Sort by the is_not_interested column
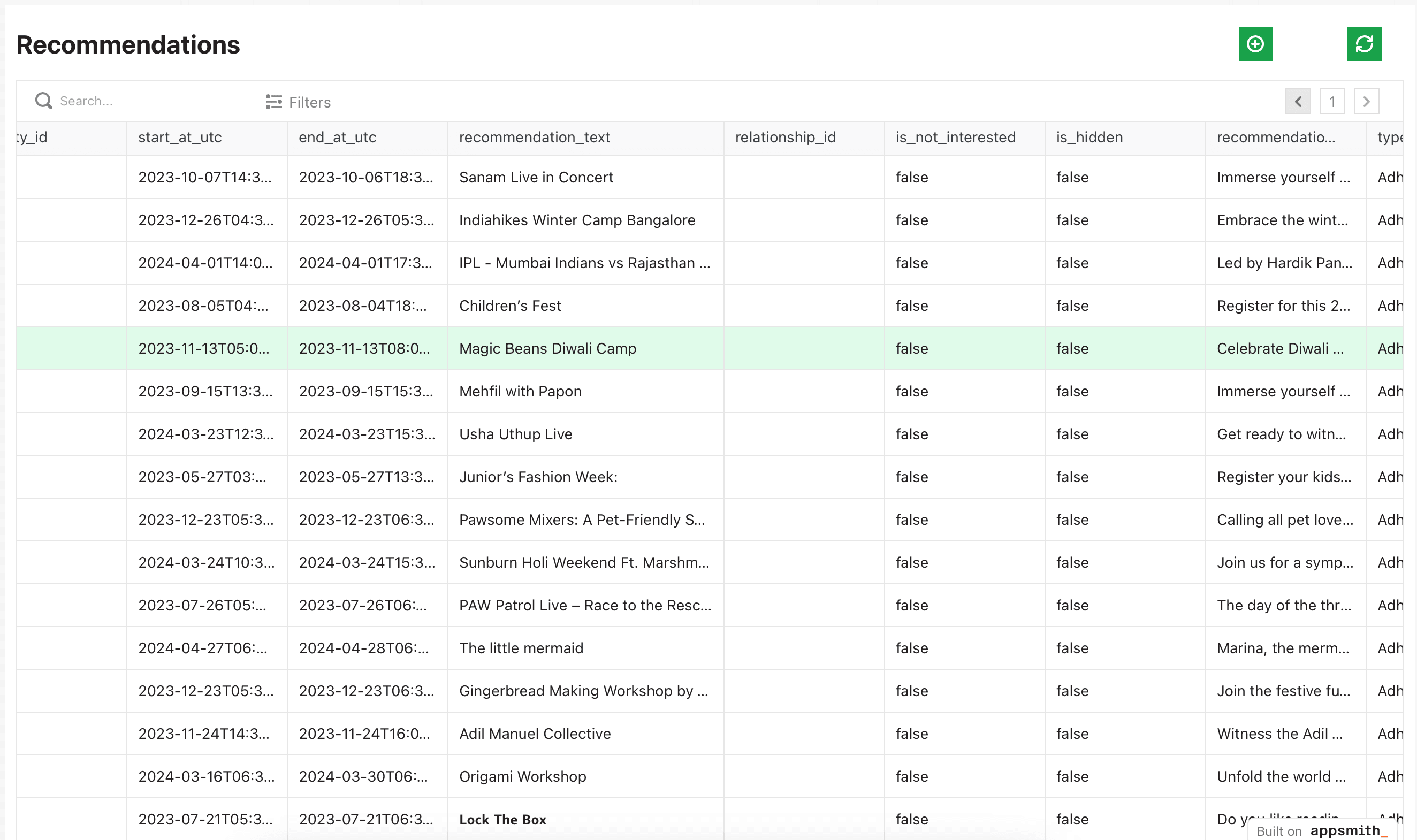The height and width of the screenshot is (840, 1417). [955, 137]
